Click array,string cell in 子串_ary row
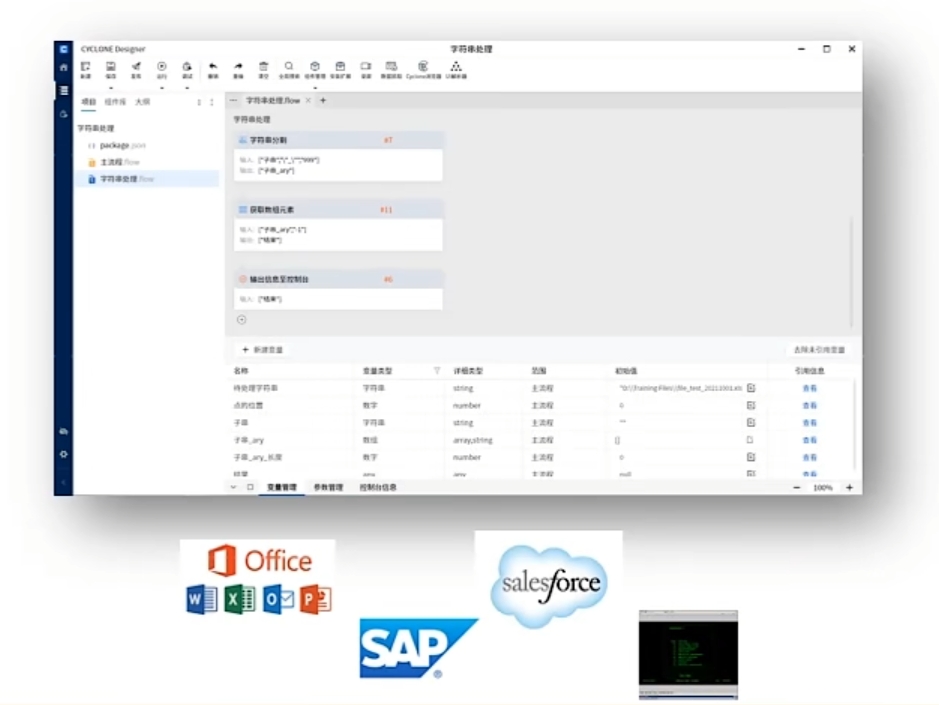 [472, 440]
